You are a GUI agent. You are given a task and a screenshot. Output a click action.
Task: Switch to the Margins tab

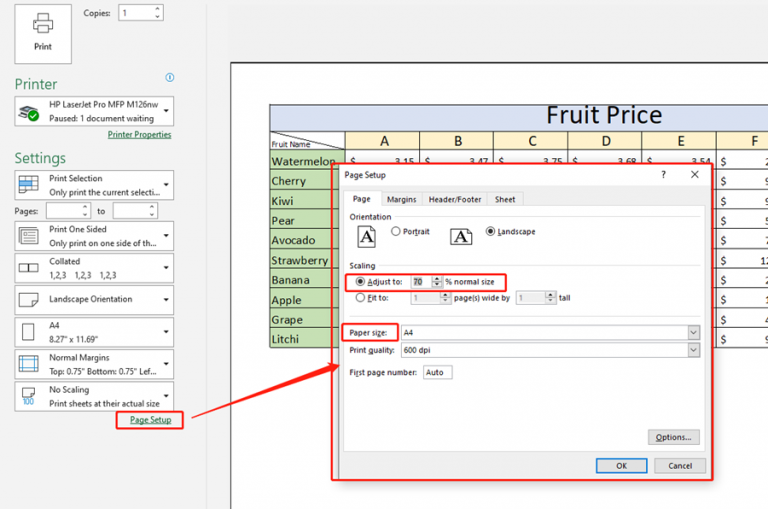[401, 200]
